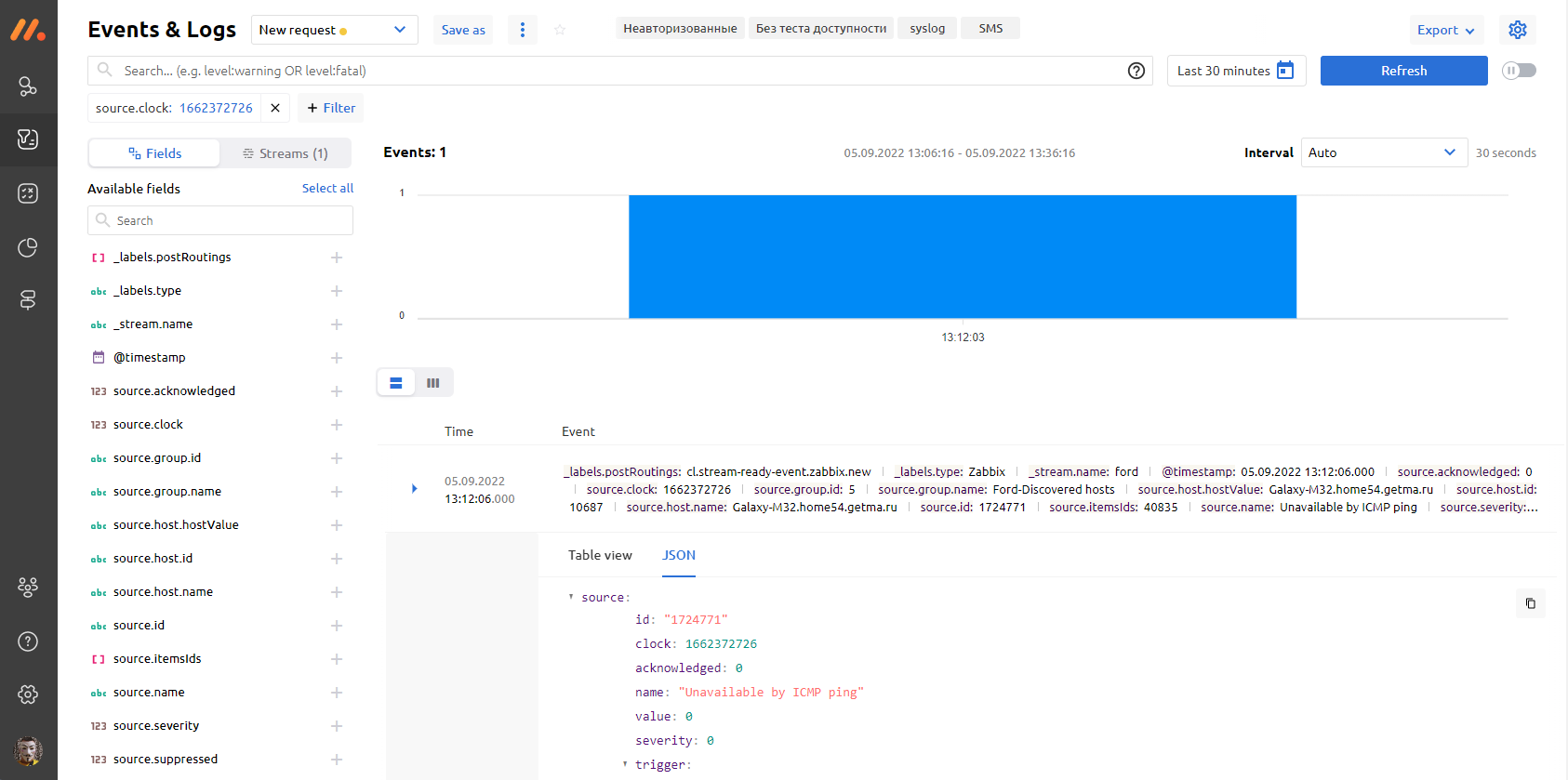1568x780 pixels.
Task: Remove the source.clock filter with X
Action: coord(275,108)
